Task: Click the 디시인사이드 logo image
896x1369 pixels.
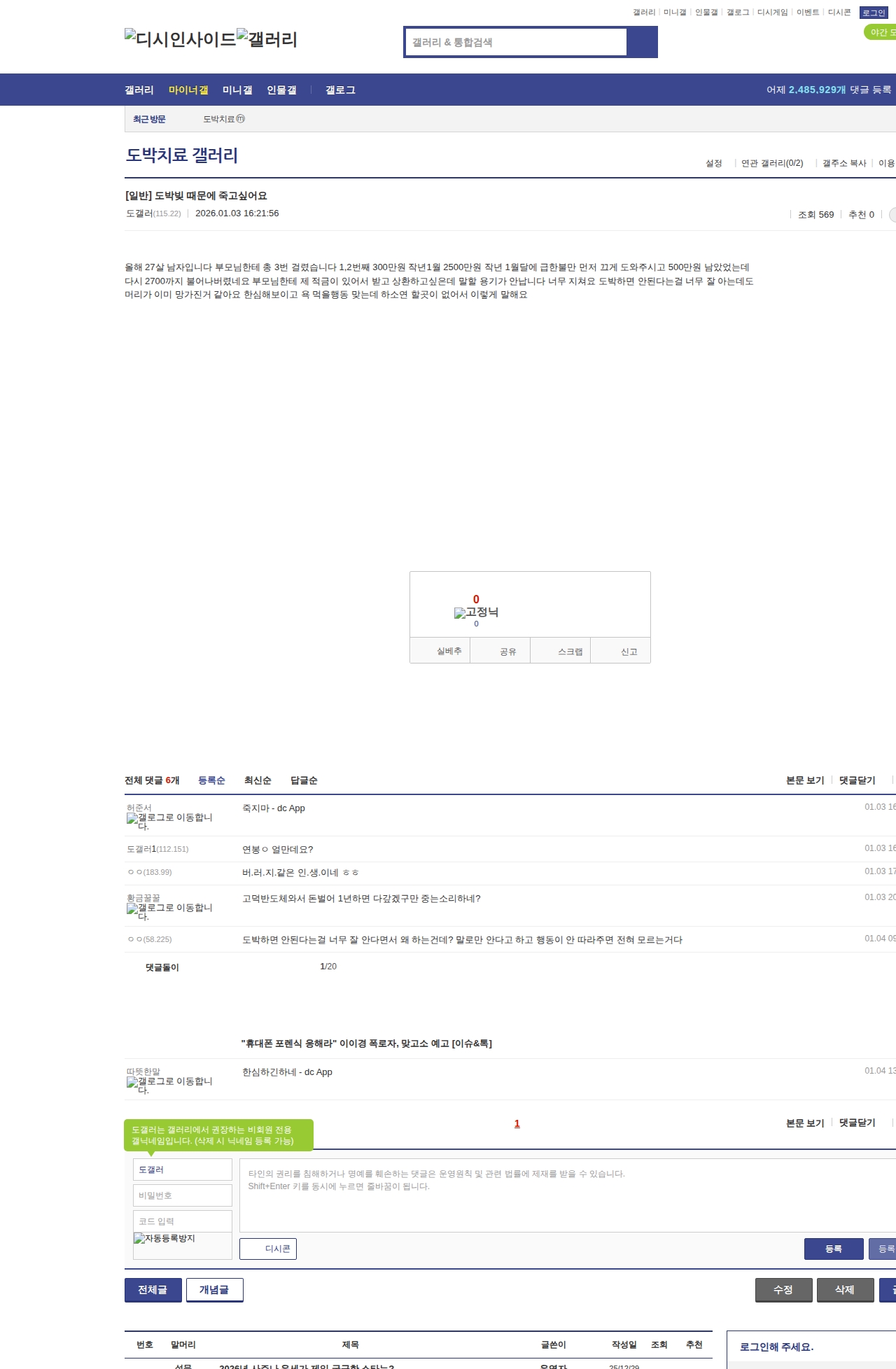Action: click(181, 39)
